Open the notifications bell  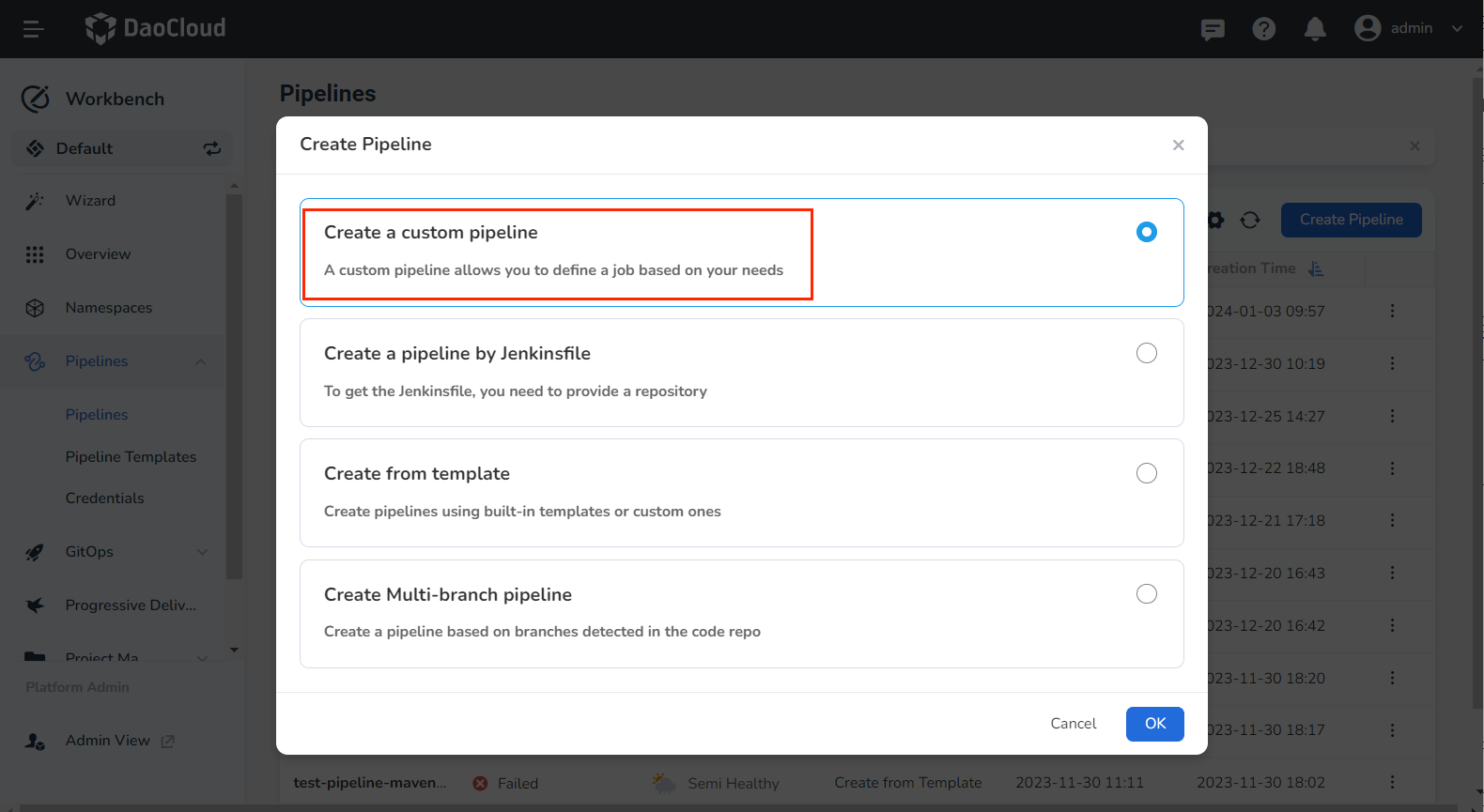(1315, 29)
